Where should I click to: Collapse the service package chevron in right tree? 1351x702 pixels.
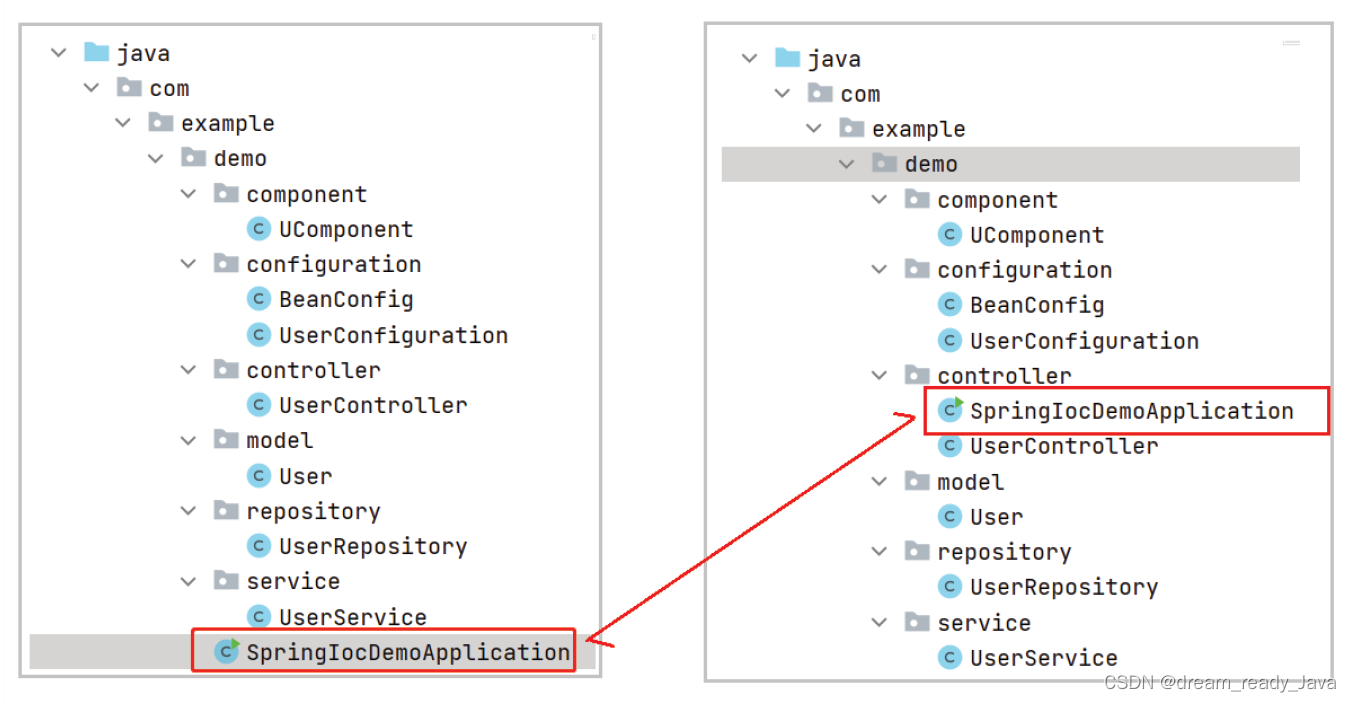tap(879, 622)
